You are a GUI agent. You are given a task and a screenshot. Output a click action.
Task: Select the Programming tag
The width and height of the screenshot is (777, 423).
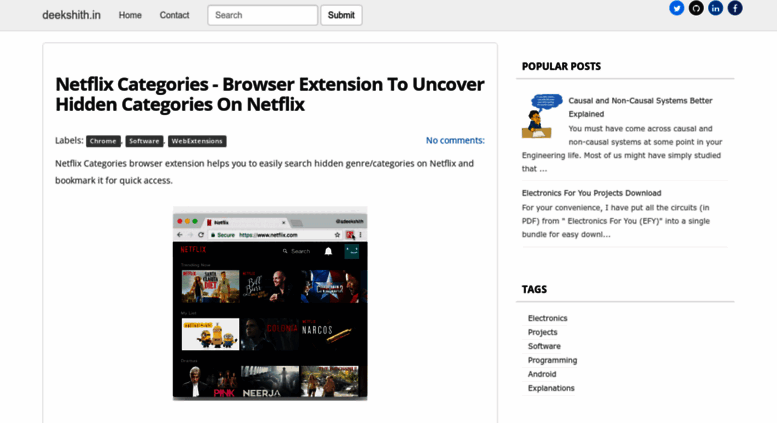pyautogui.click(x=553, y=360)
